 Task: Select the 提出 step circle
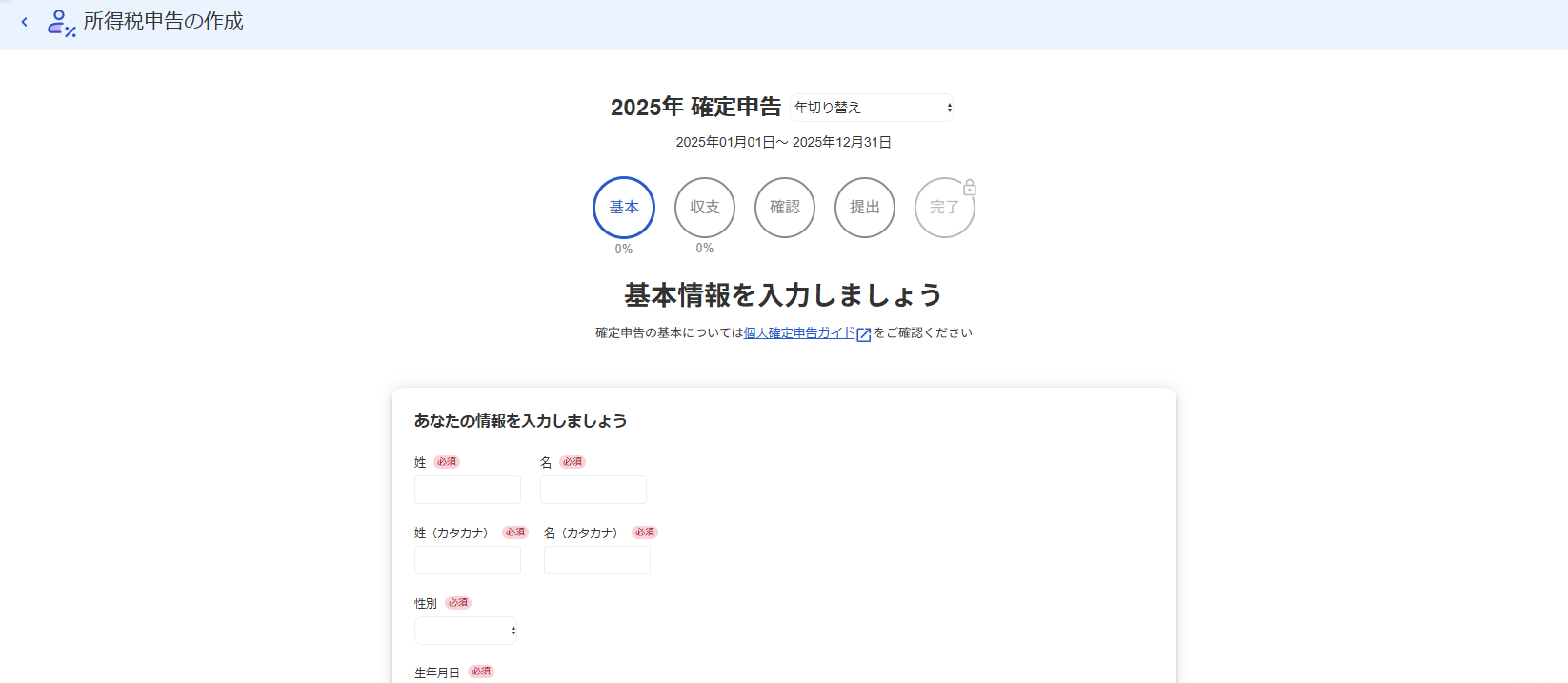point(865,208)
